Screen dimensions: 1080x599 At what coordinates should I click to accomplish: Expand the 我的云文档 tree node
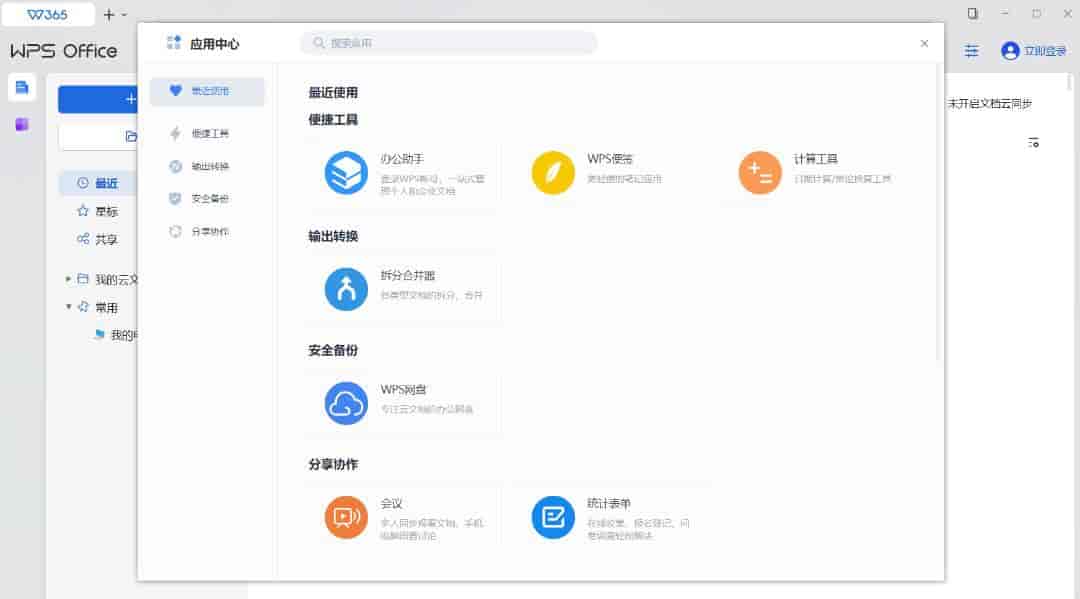coord(68,279)
